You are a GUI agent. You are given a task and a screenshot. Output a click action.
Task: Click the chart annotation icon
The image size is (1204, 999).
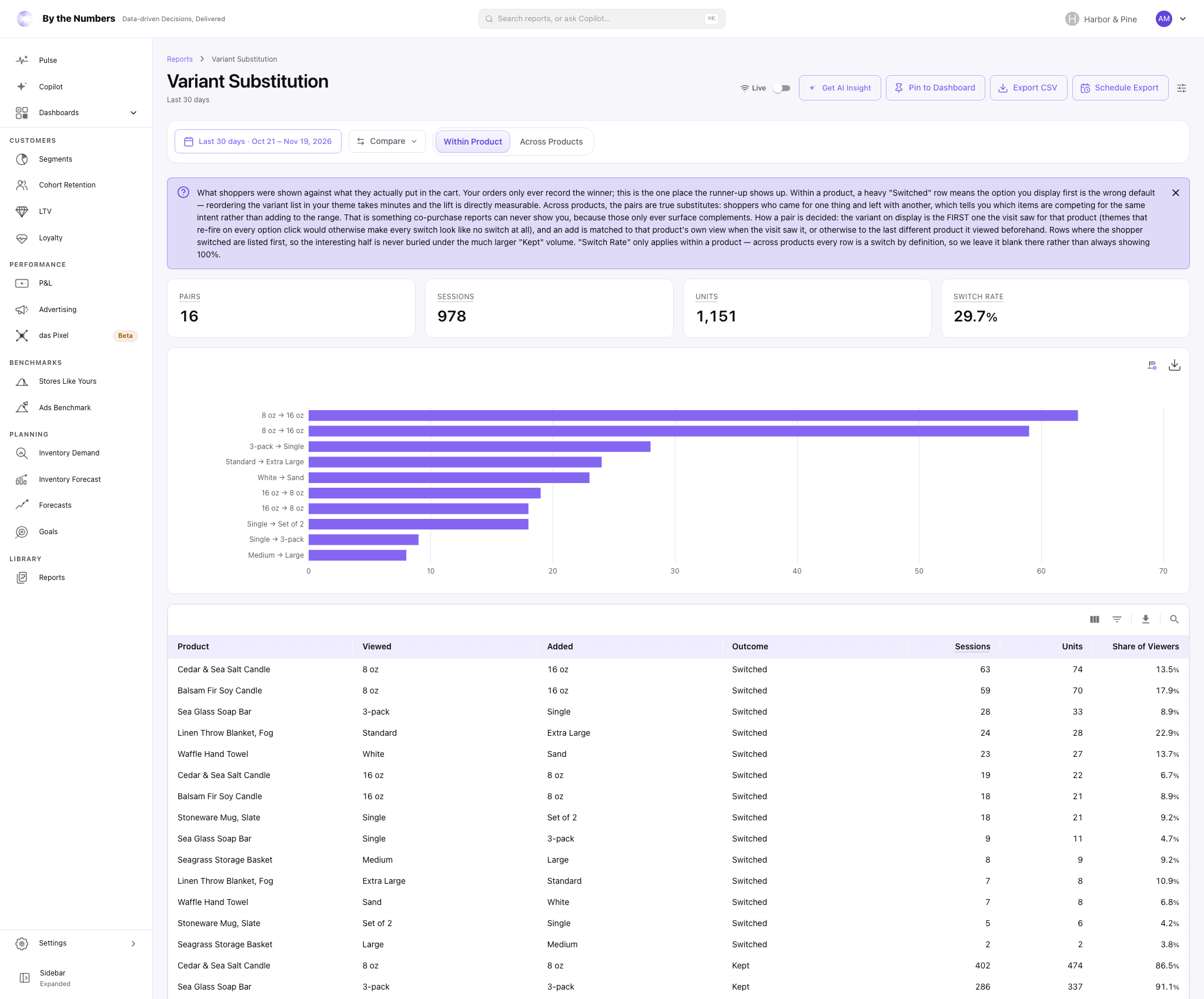pos(1152,366)
